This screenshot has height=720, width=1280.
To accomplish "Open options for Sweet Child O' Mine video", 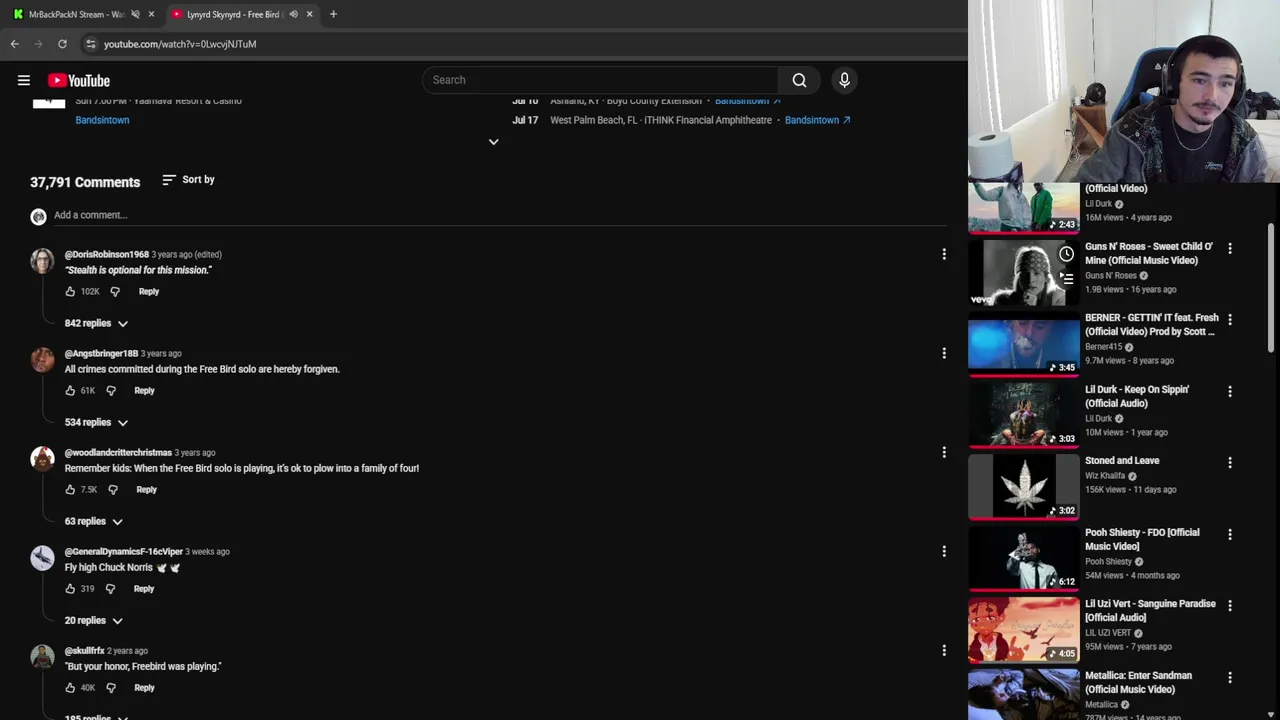I will tap(1230, 248).
